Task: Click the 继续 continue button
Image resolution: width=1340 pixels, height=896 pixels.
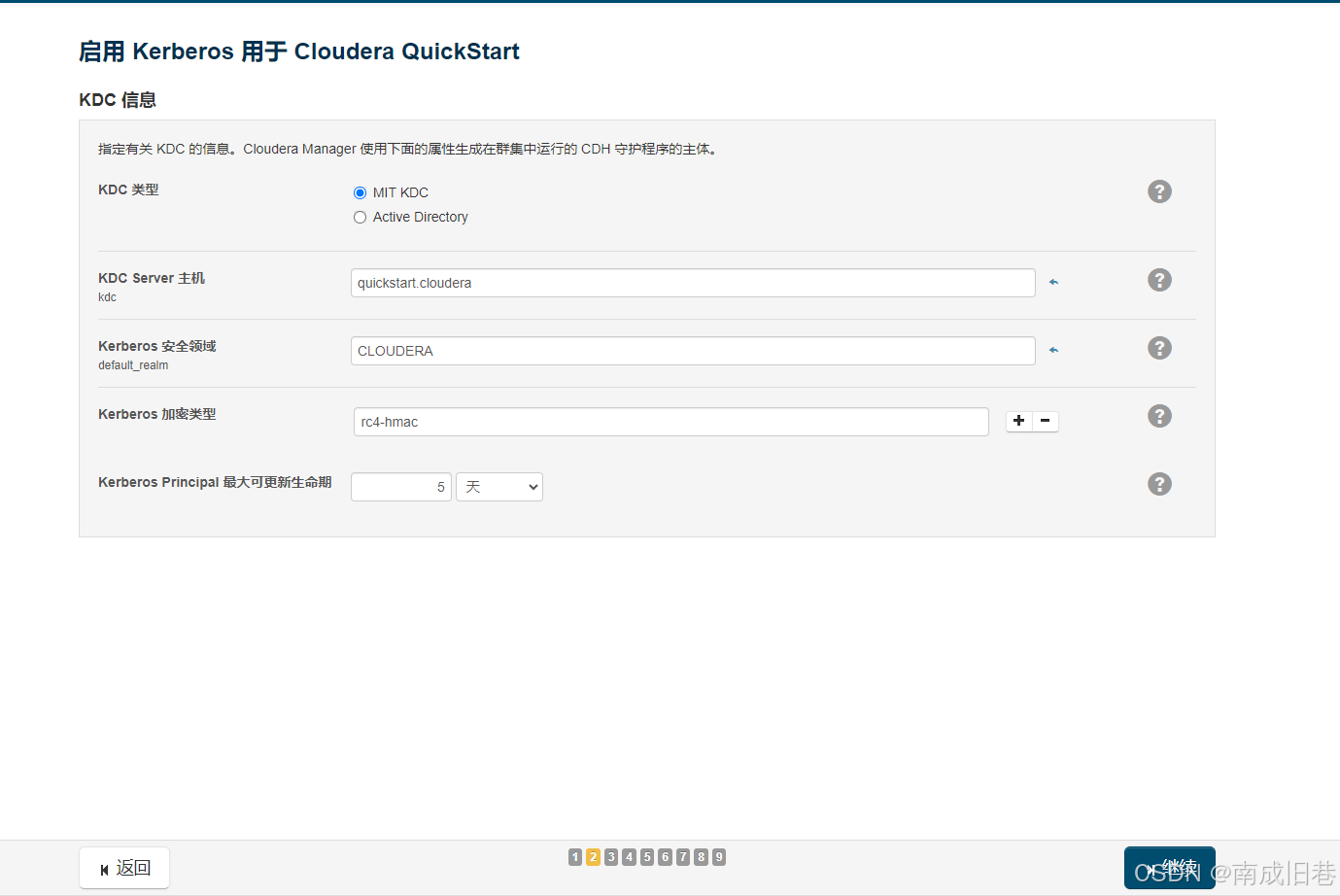Action: pos(1170,868)
